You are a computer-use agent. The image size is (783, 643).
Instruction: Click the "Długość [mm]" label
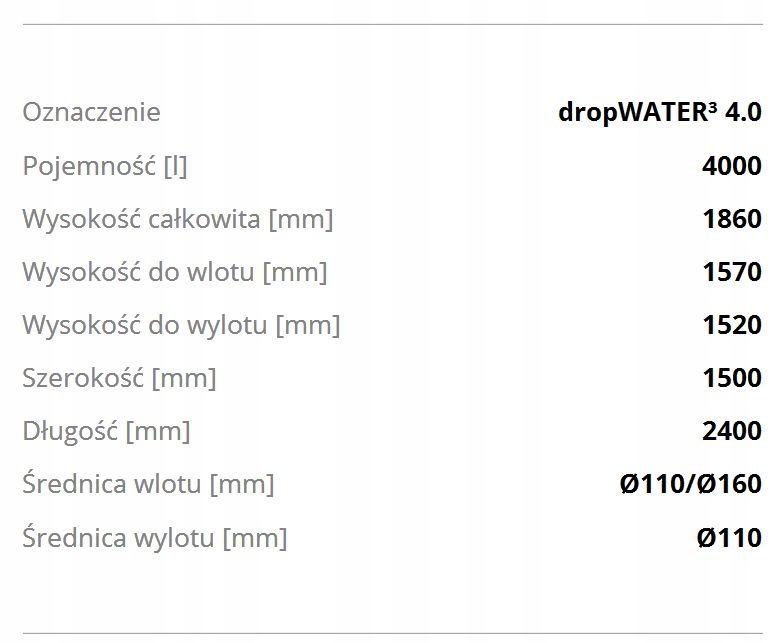click(x=106, y=431)
